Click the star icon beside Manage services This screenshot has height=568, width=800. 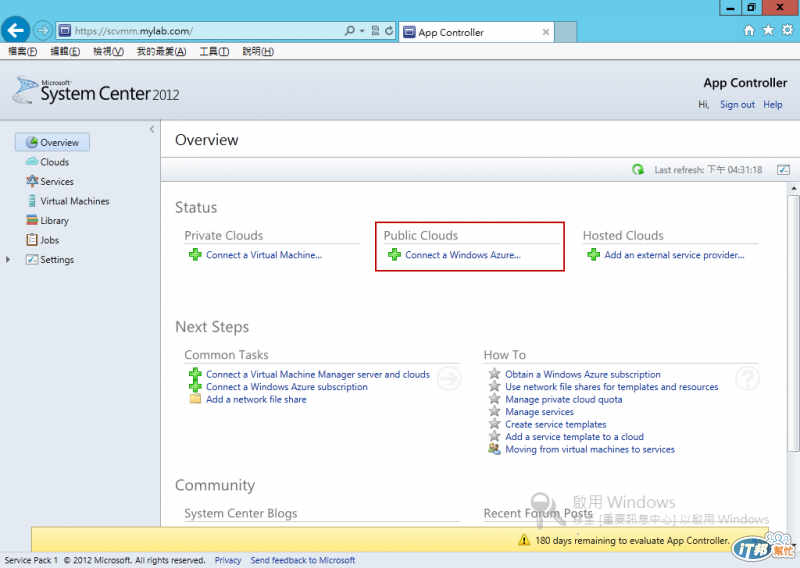494,411
